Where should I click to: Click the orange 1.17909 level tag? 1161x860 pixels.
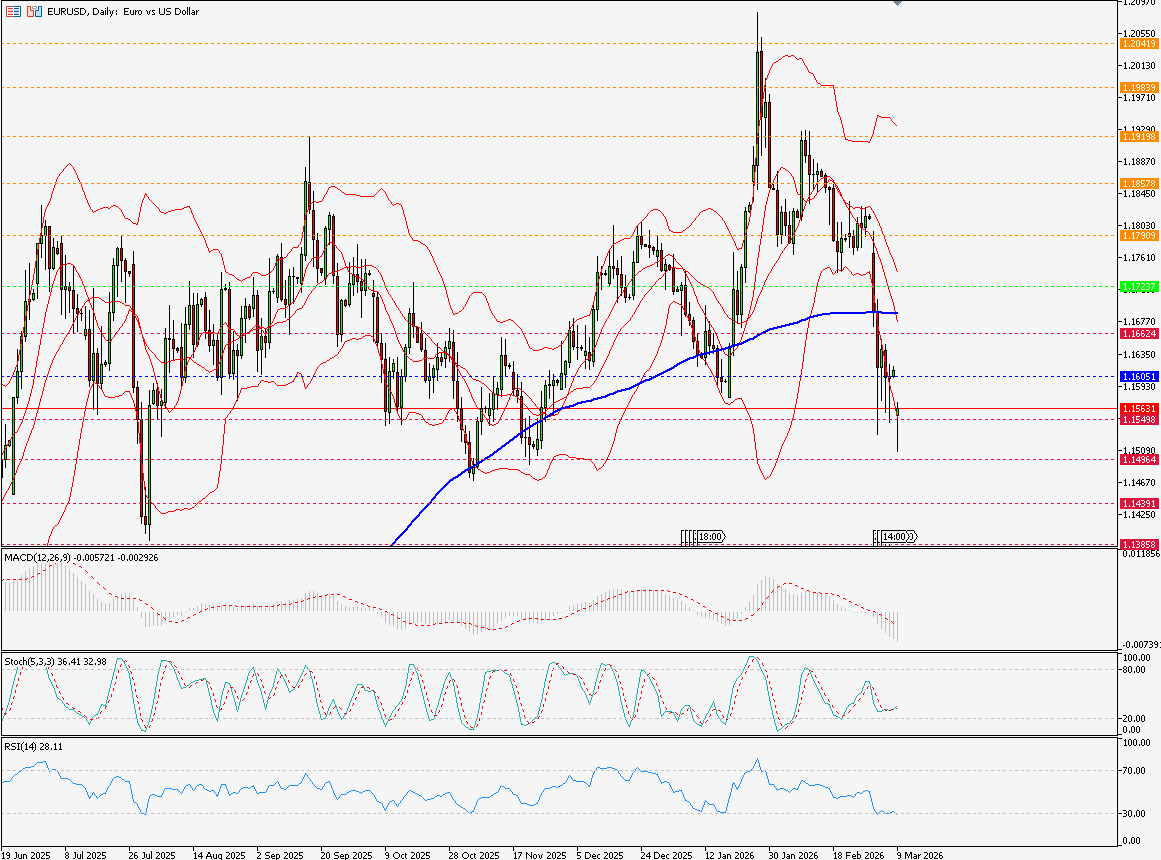pyautogui.click(x=1139, y=236)
